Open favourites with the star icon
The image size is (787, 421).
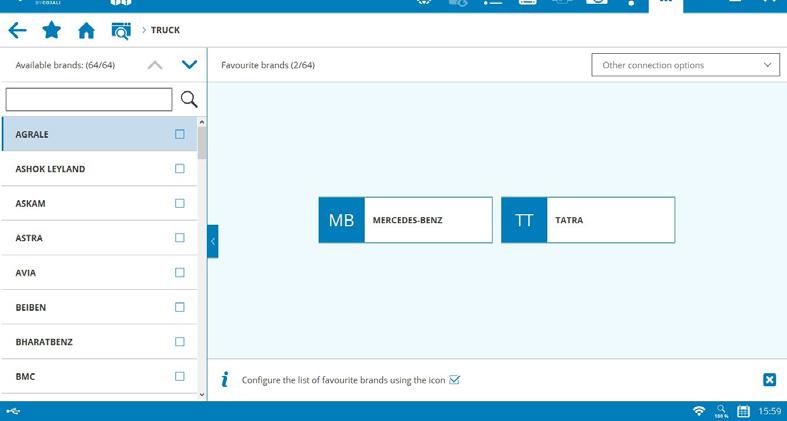point(52,30)
